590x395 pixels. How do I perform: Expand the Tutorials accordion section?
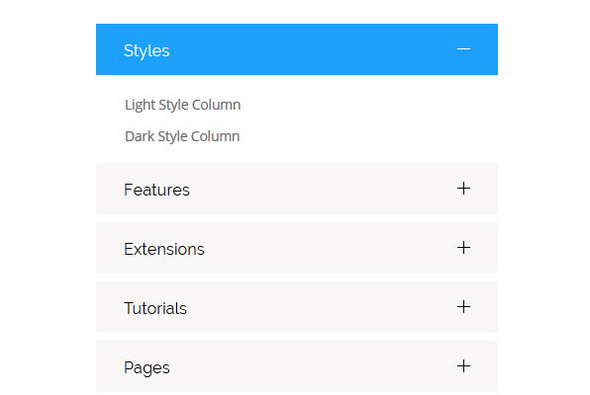[297, 307]
